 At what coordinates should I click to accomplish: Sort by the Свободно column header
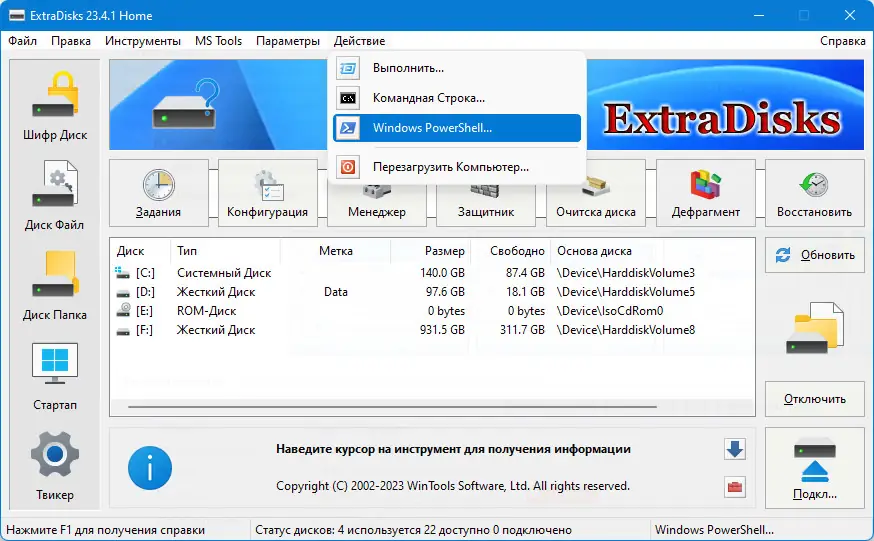(x=511, y=251)
